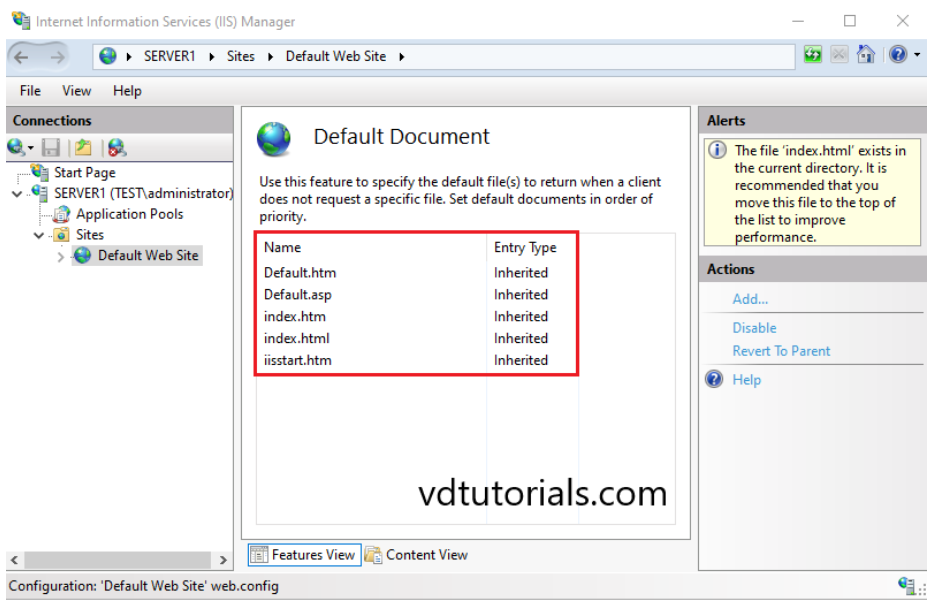This screenshot has width=932, height=603.
Task: Expand the Default Web Site tree node
Action: point(60,255)
